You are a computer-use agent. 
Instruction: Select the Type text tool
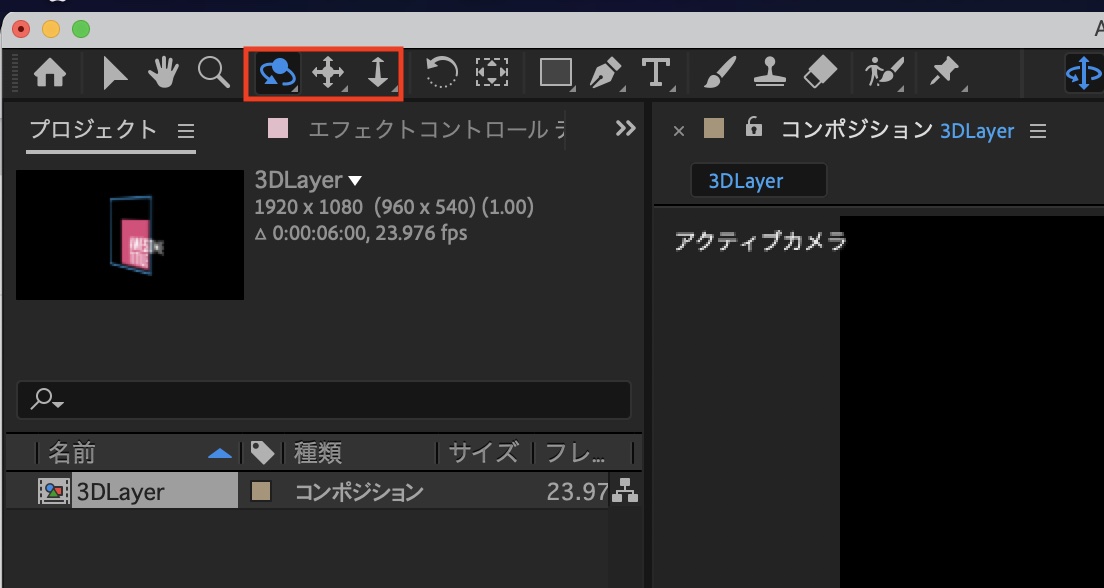[x=656, y=73]
